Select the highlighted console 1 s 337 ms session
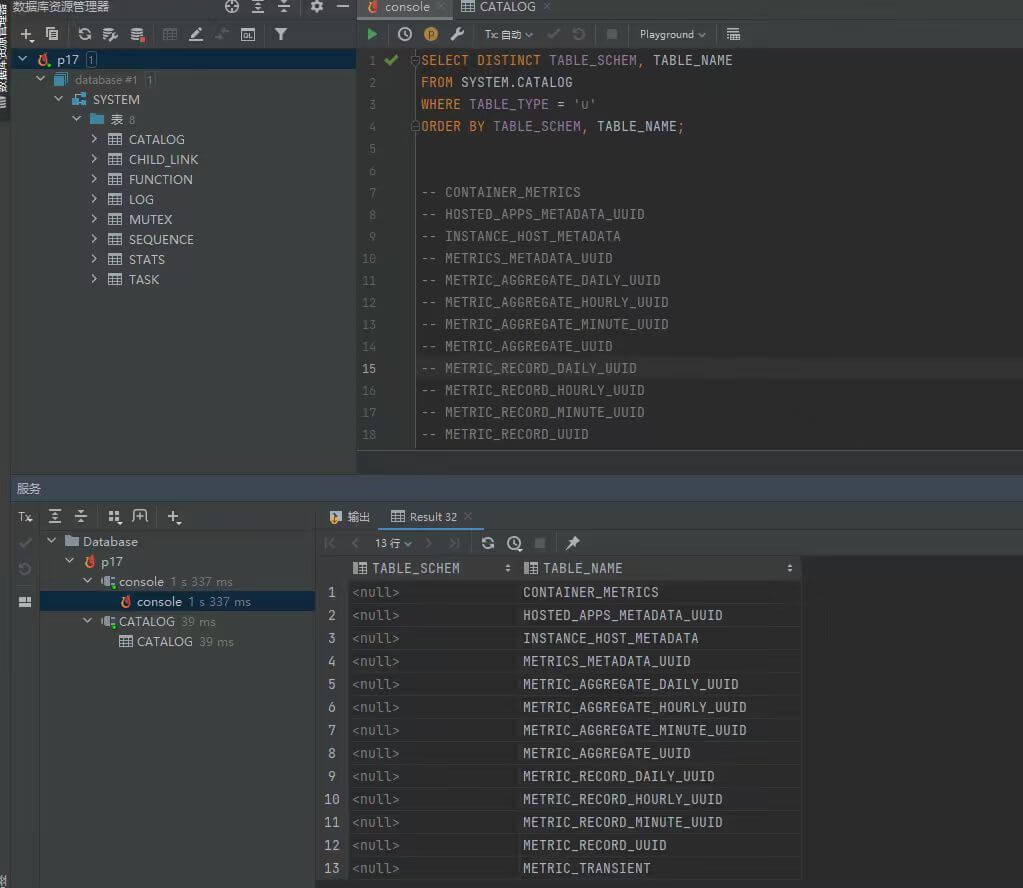Viewport: 1023px width, 888px height. click(177, 602)
